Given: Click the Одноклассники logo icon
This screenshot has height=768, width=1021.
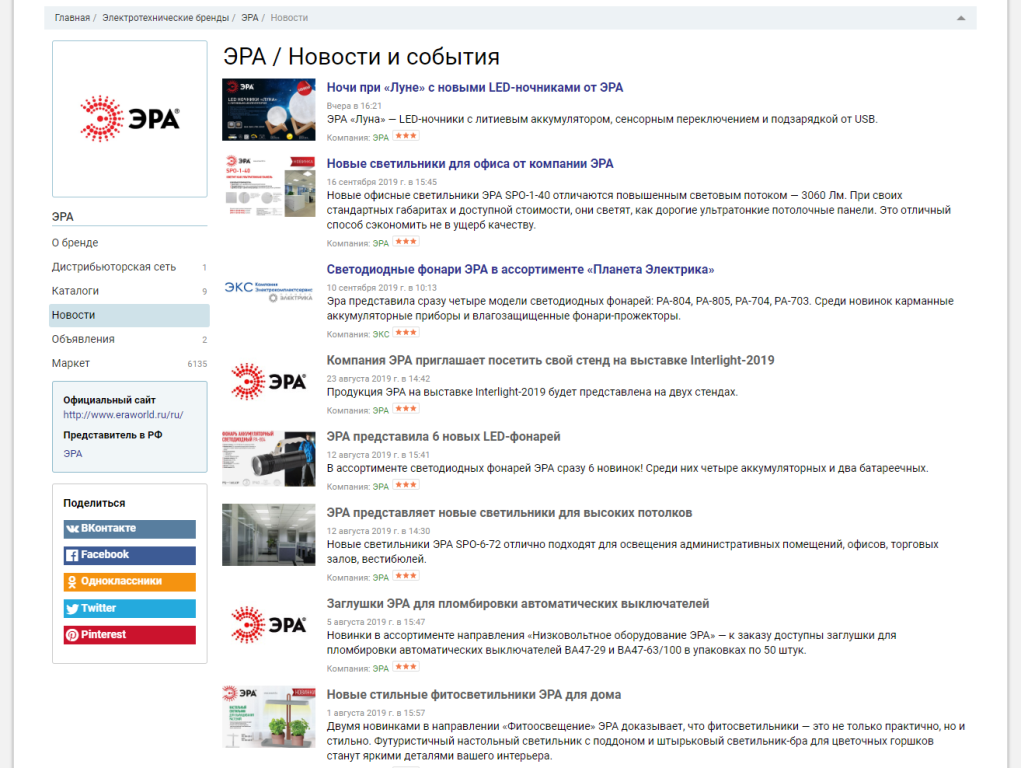Looking at the screenshot, I should click(x=72, y=582).
